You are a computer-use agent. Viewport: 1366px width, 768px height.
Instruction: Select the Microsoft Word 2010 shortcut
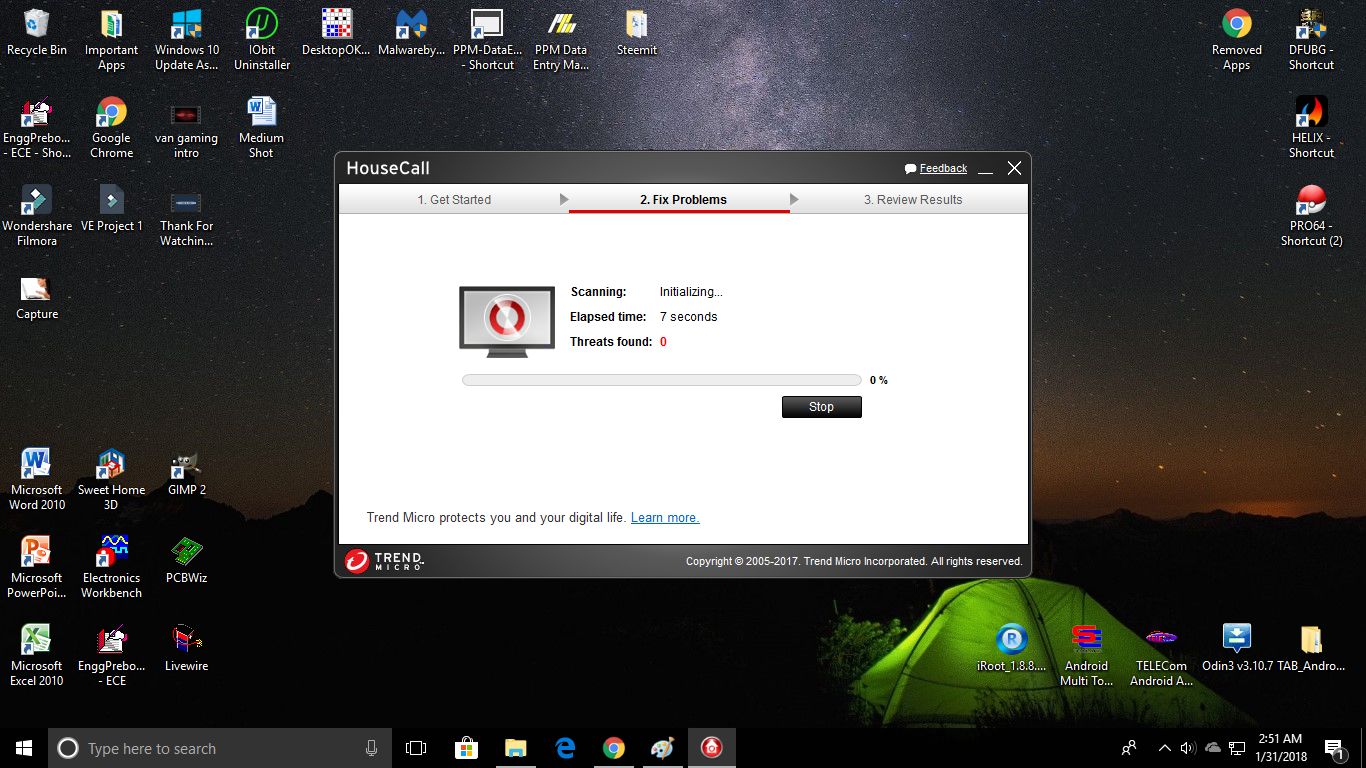(x=37, y=480)
